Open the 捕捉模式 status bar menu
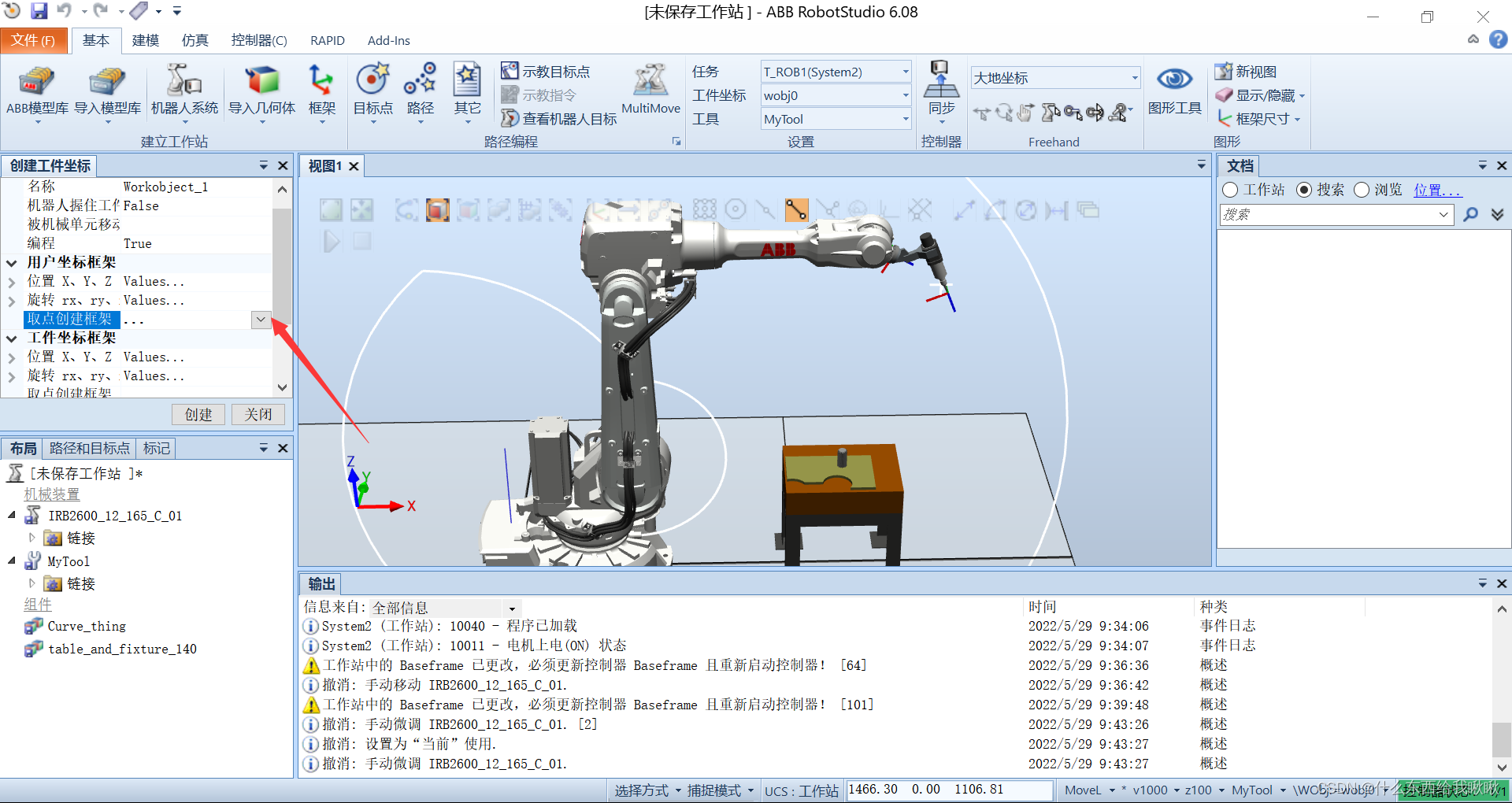This screenshot has width=1512, height=803. click(x=720, y=790)
